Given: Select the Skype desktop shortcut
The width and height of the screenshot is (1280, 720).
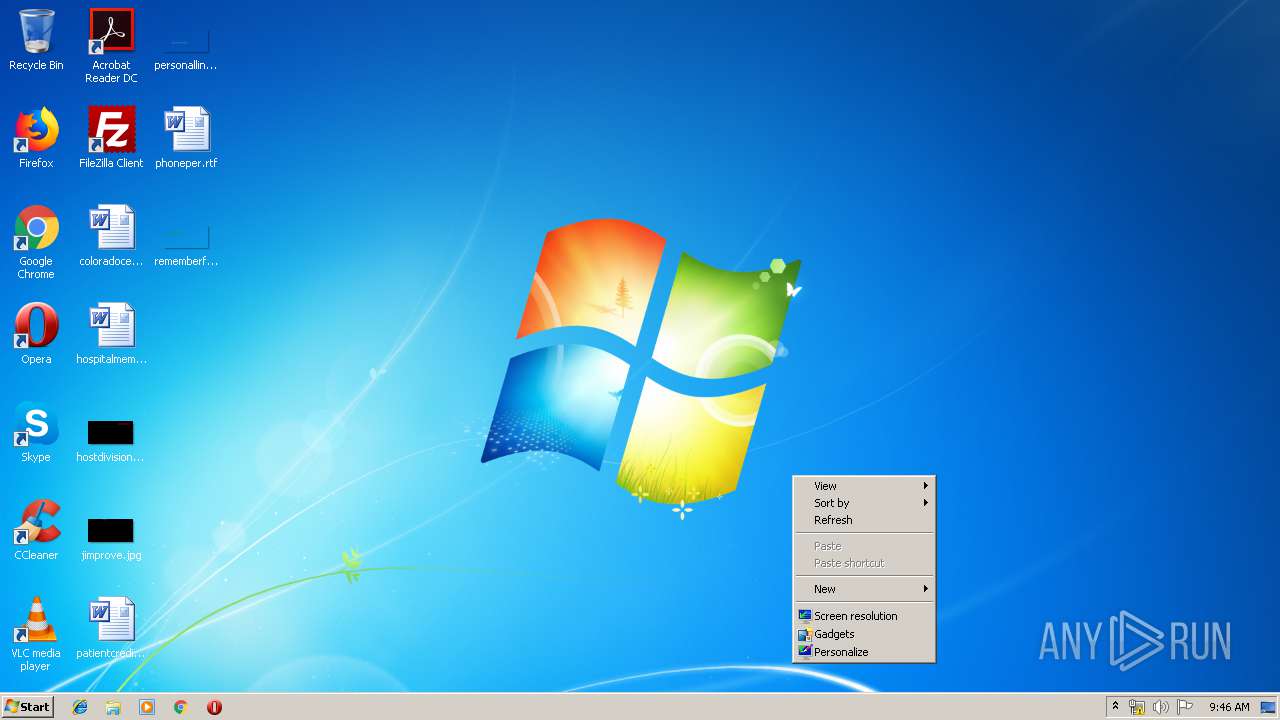Looking at the screenshot, I should click(36, 433).
